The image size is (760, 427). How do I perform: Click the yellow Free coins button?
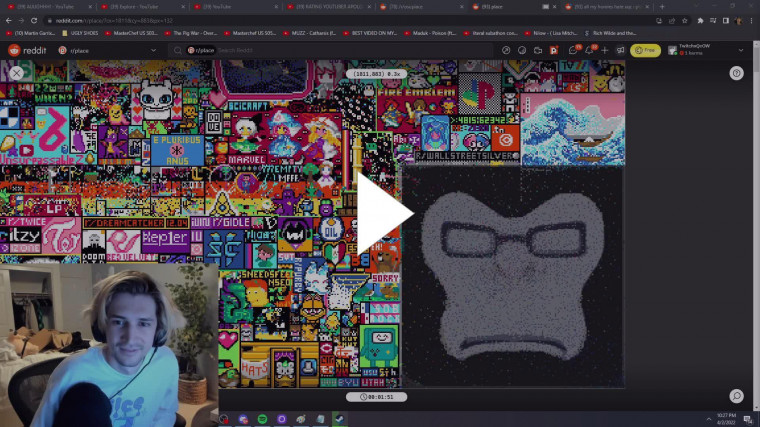pos(645,50)
